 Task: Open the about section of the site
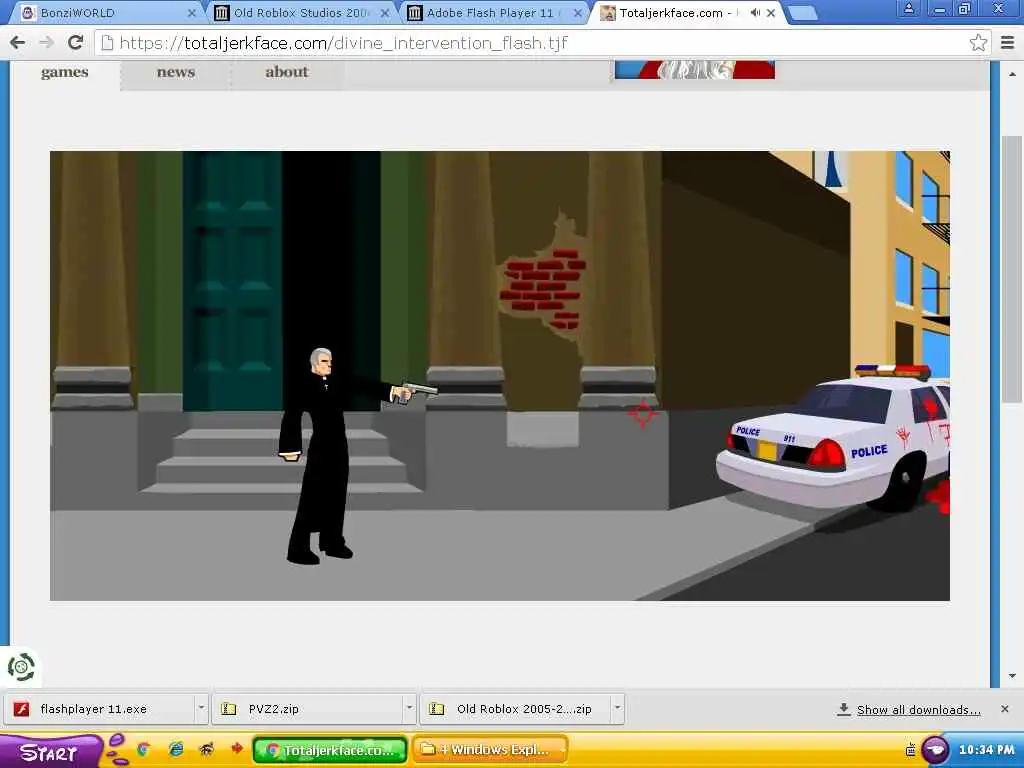pos(286,72)
